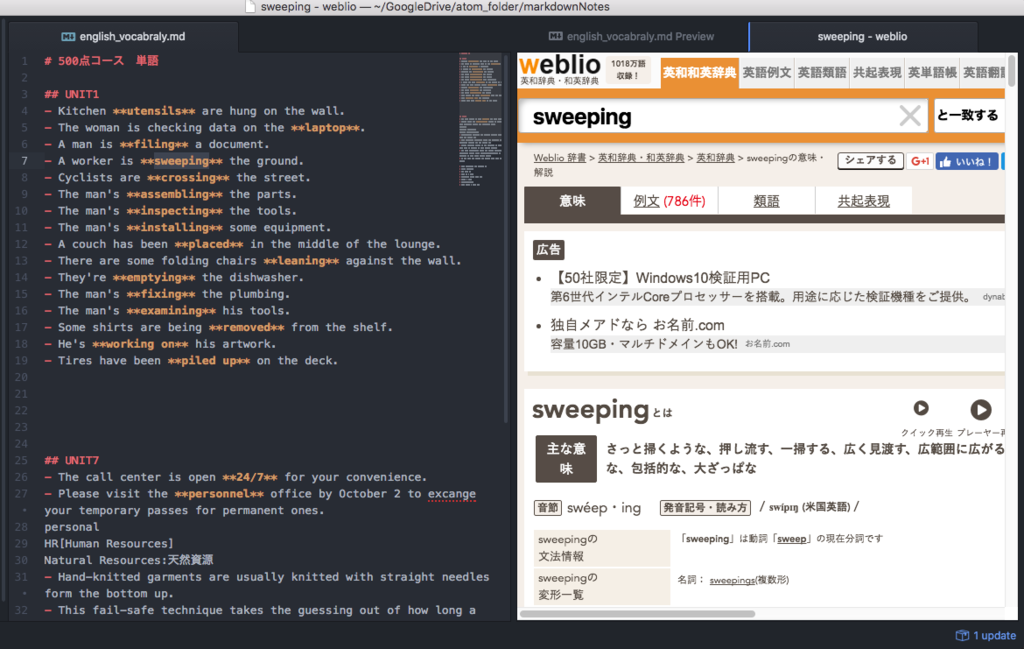Click the 発音記号・読み方 label
Image resolution: width=1024 pixels, height=649 pixels.
tap(705, 507)
